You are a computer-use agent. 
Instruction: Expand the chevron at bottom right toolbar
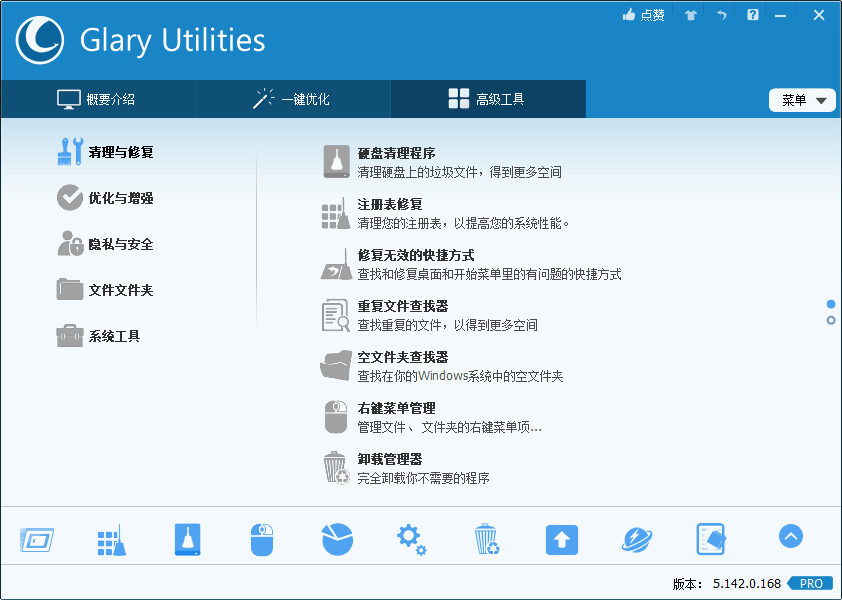click(x=790, y=537)
